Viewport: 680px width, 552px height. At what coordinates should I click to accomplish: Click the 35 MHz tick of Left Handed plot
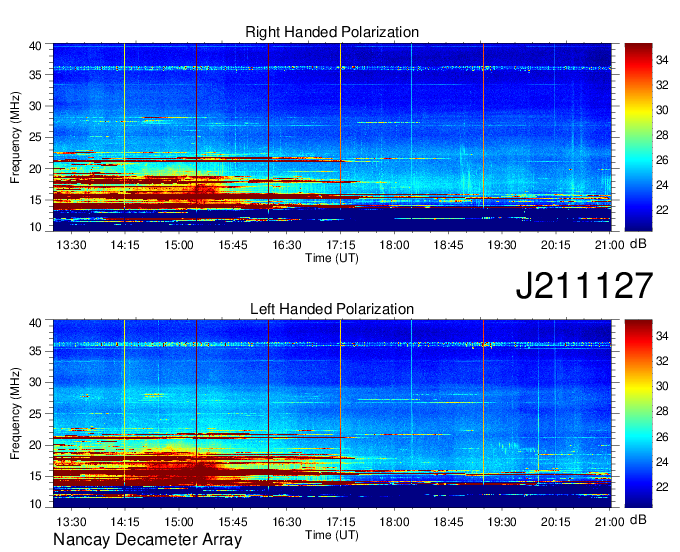35,352
